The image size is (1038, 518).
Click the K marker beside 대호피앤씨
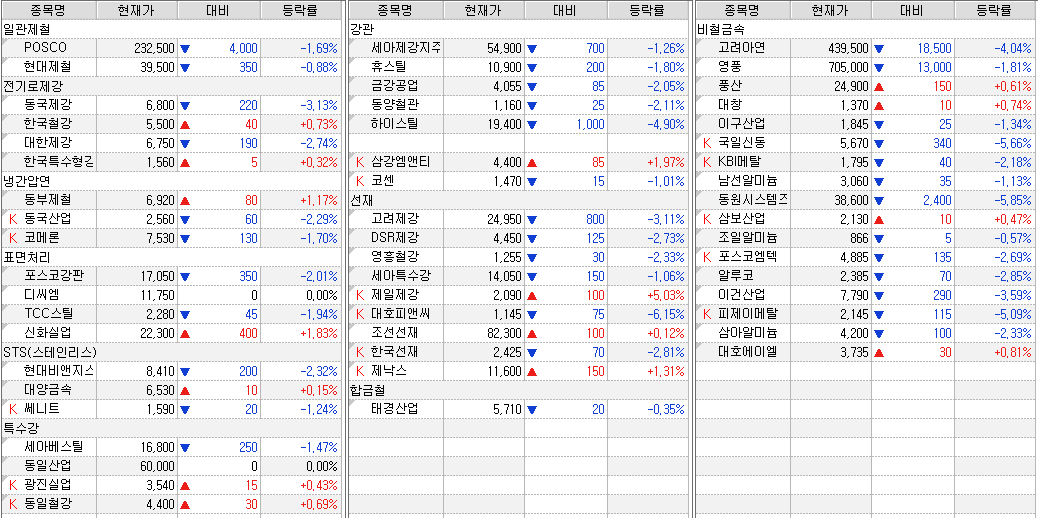point(360,314)
